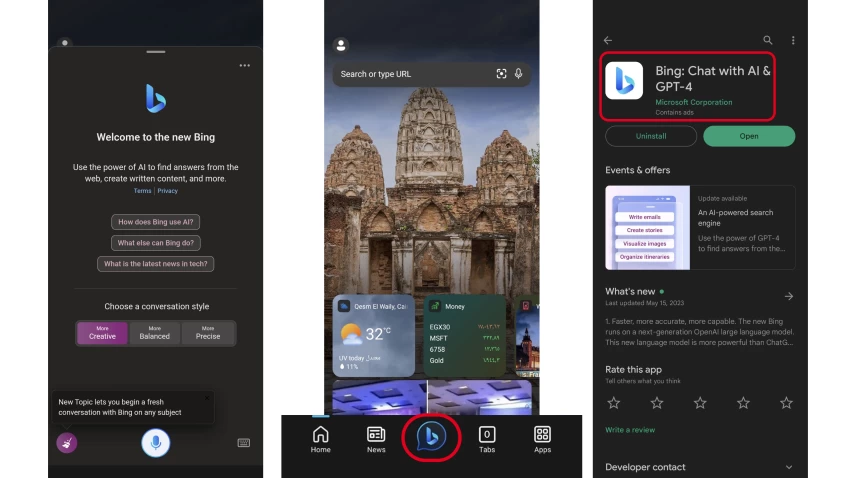Tap the Bing chat button in bottom bar
The height and width of the screenshot is (478, 850).
(x=432, y=437)
